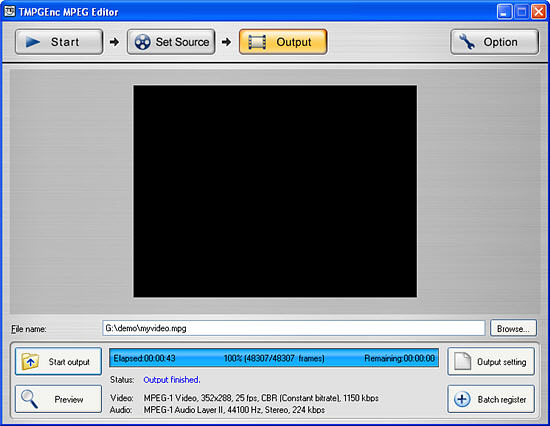Open the Output setting dialog
Image resolution: width=550 pixels, height=426 pixels.
pyautogui.click(x=491, y=361)
